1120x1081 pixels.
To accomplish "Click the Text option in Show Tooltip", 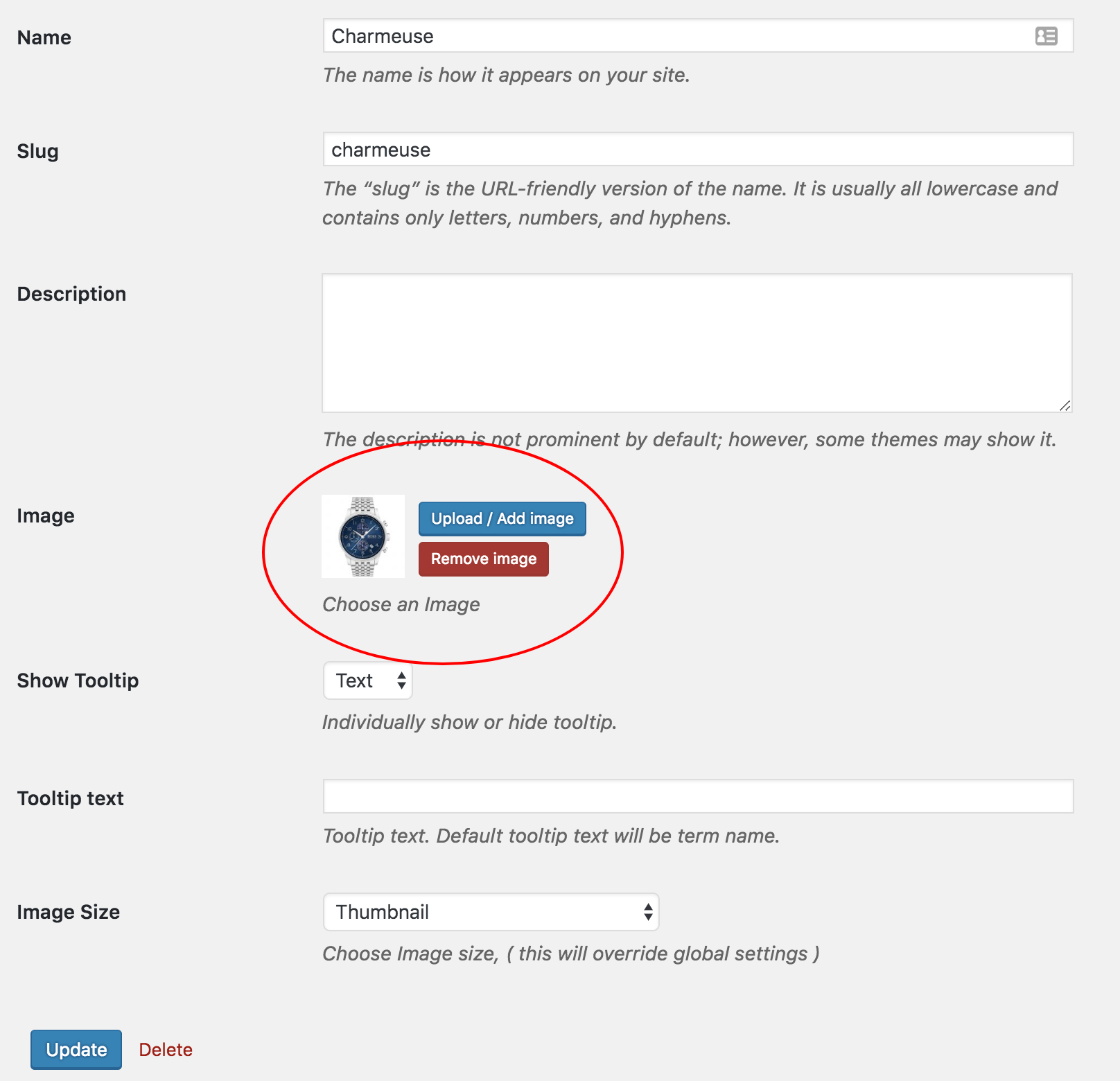I will click(353, 681).
